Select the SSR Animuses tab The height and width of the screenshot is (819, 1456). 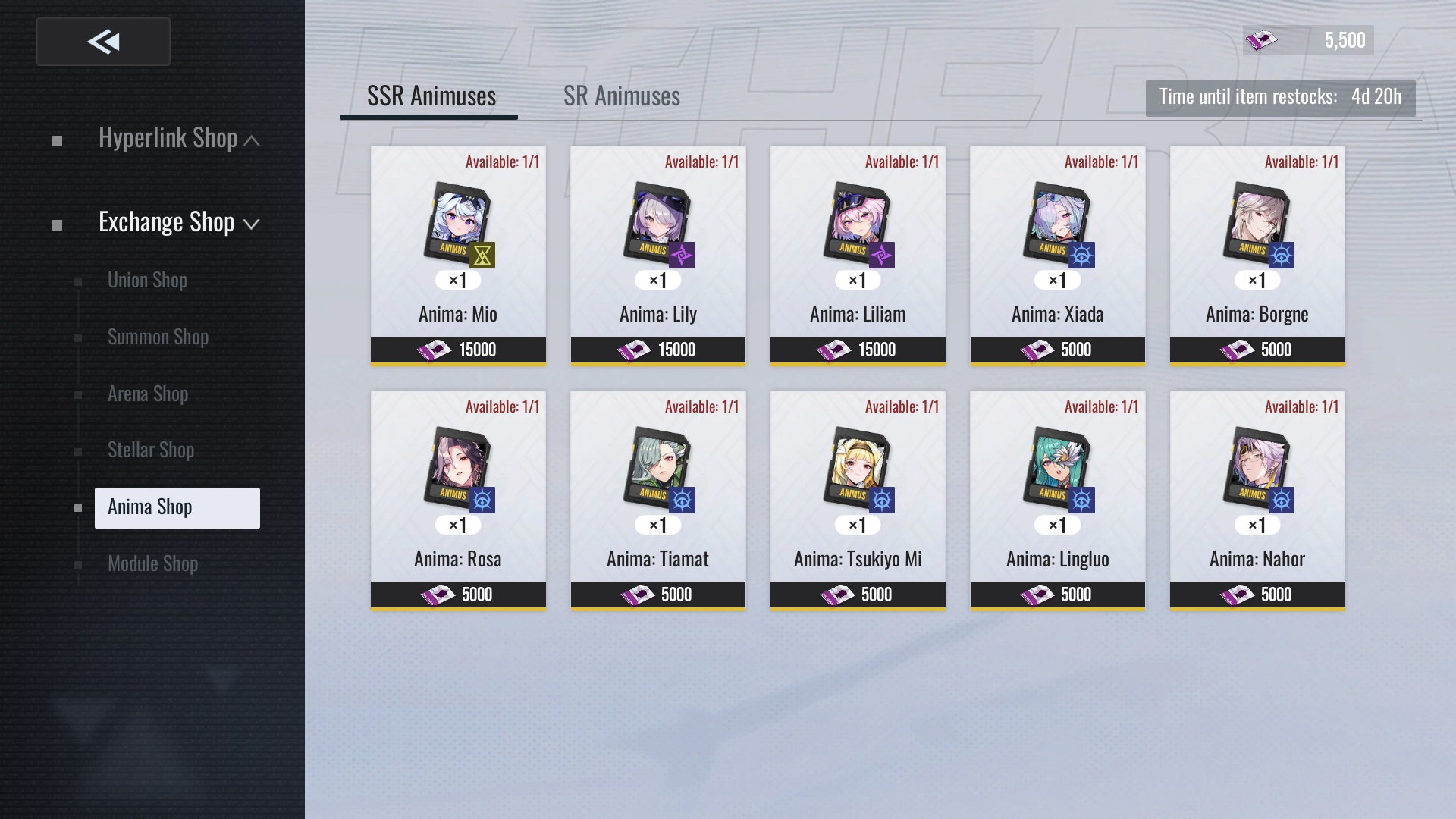click(431, 96)
